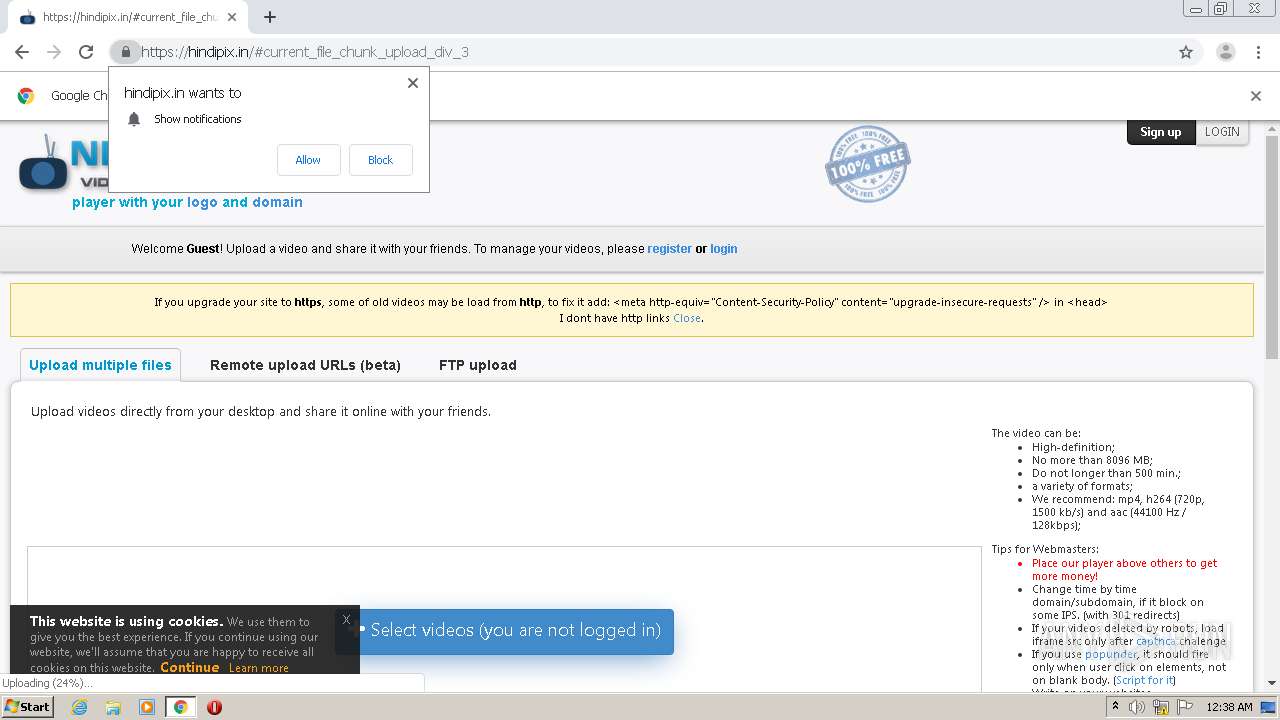Open the cookie Learn more link
The height and width of the screenshot is (720, 1280).
(258, 668)
